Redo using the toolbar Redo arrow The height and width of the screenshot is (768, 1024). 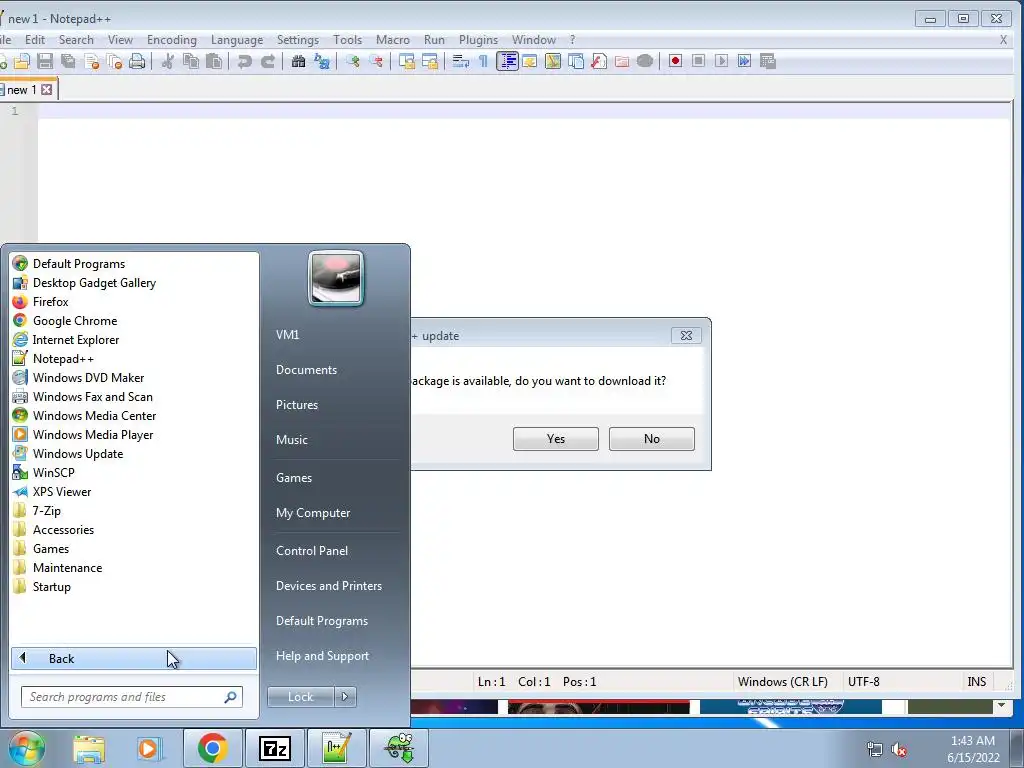coord(268,61)
